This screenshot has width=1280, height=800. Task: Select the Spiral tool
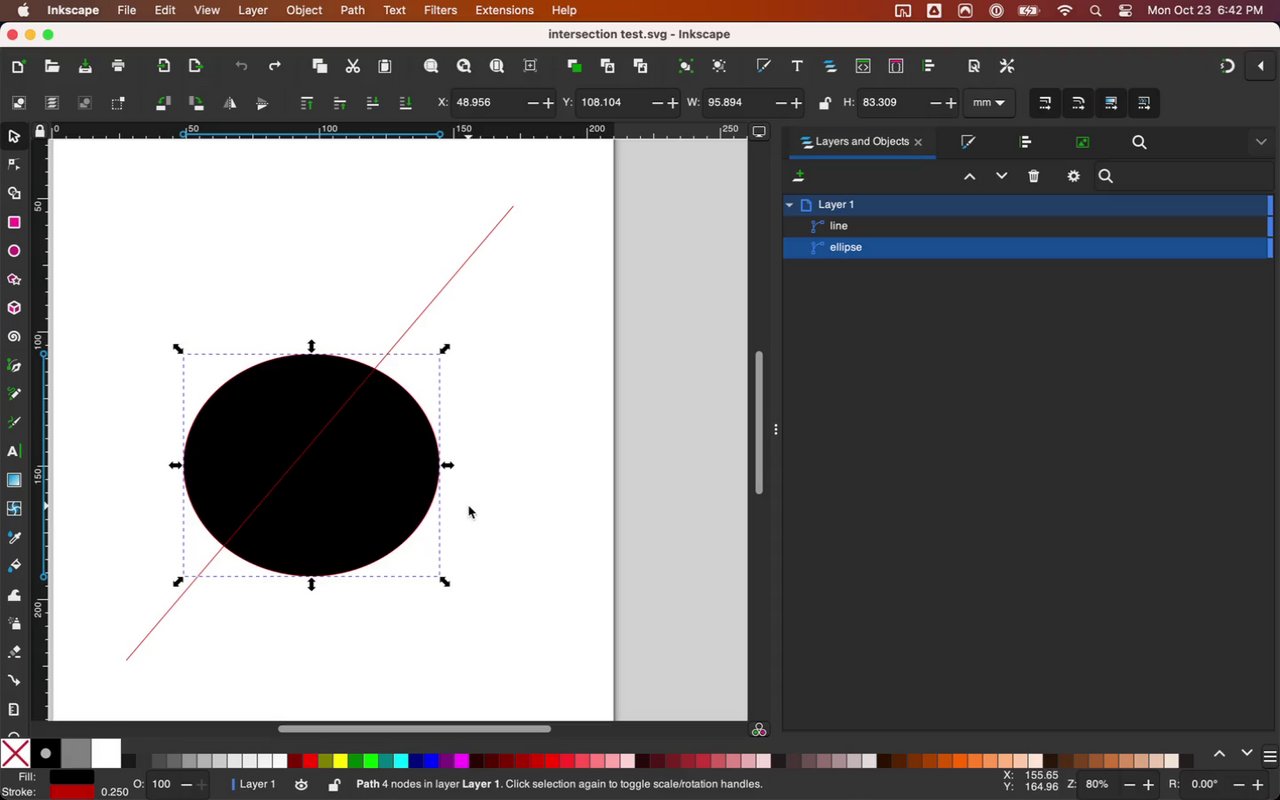14,337
